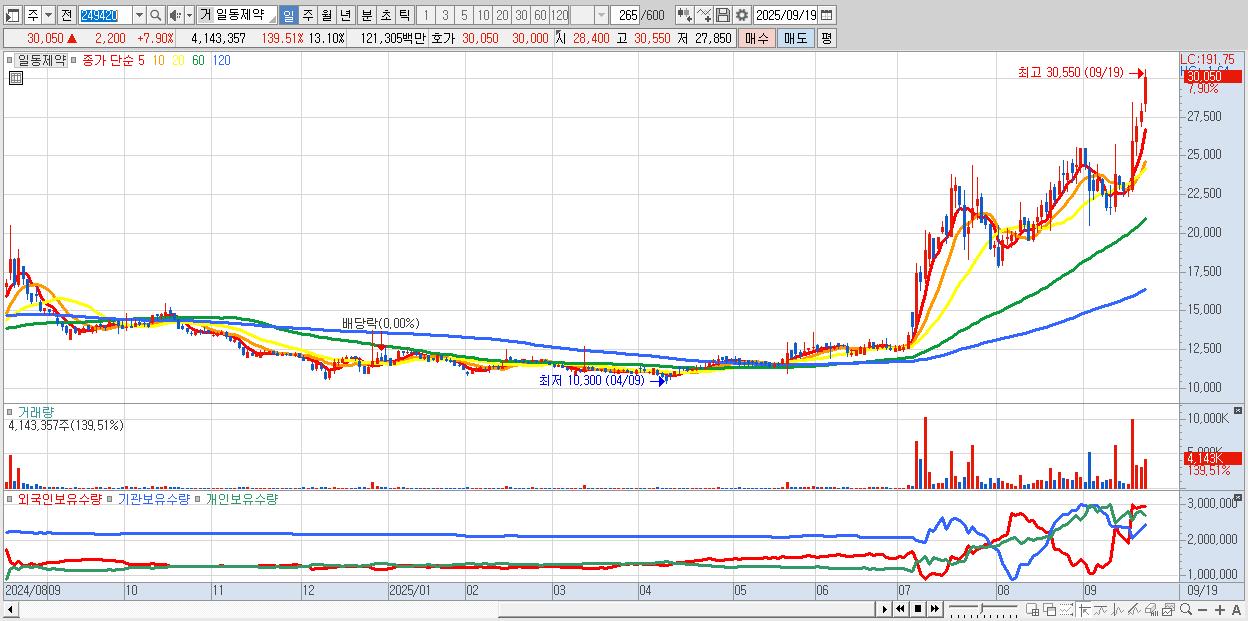
Task: Click the 매수 buy button
Action: pos(757,38)
